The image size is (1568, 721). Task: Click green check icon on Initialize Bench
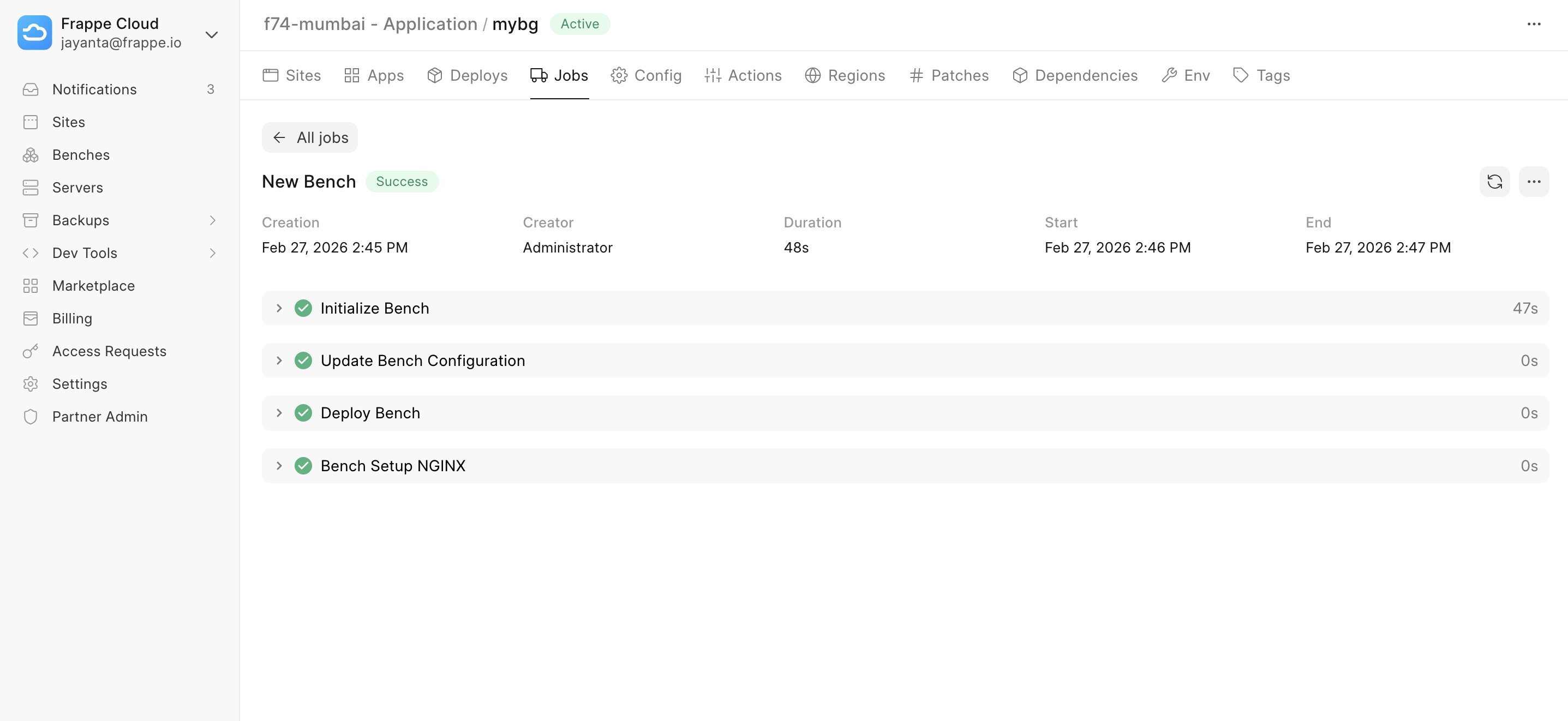(303, 309)
